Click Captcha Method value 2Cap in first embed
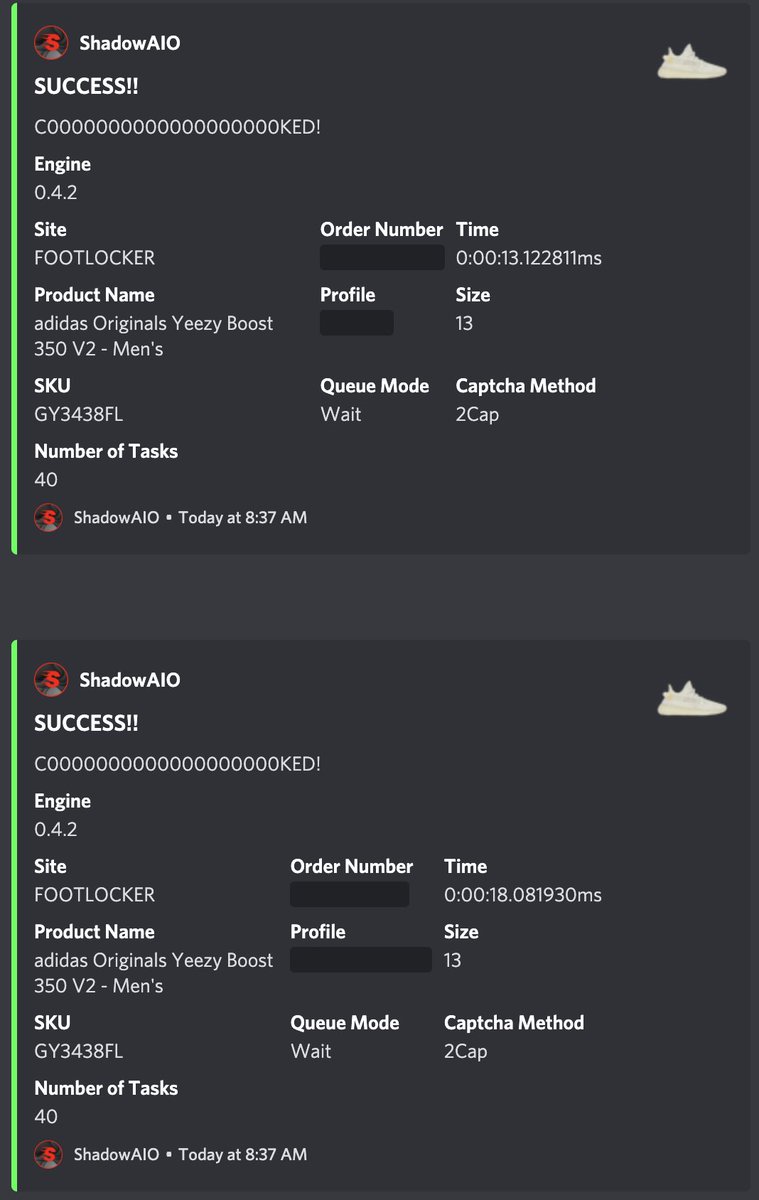Screen dimensions: 759x1200 477,414
